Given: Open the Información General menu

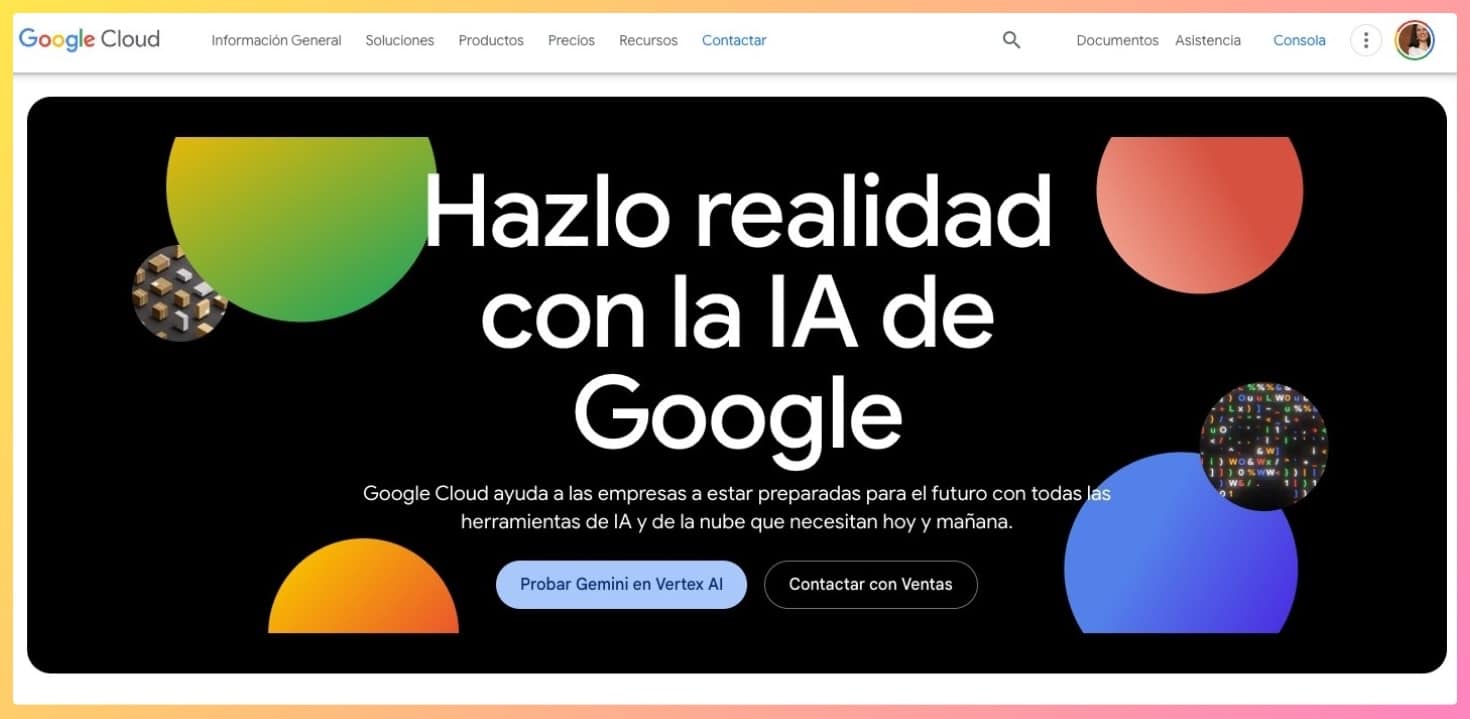Looking at the screenshot, I should pos(276,40).
